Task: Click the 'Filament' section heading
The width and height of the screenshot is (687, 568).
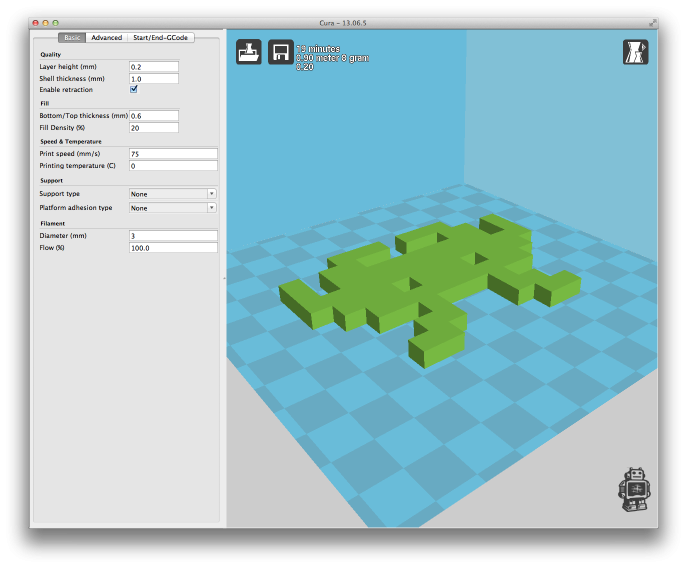Action: [53, 224]
